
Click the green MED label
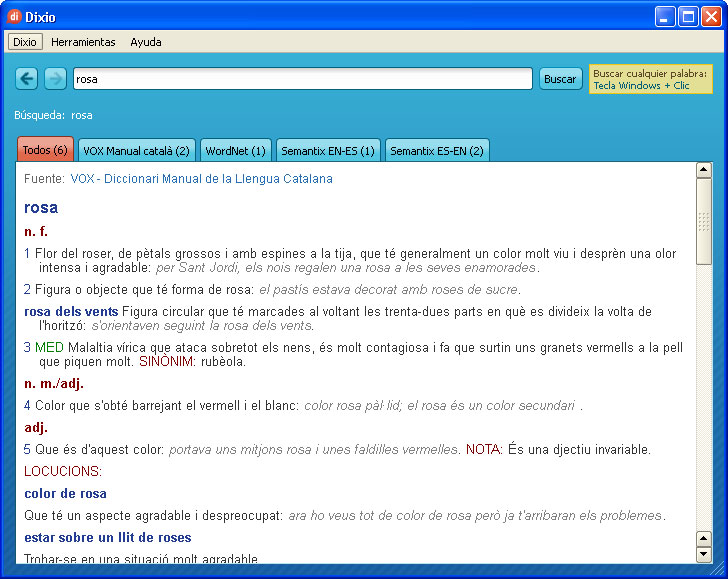pos(49,347)
